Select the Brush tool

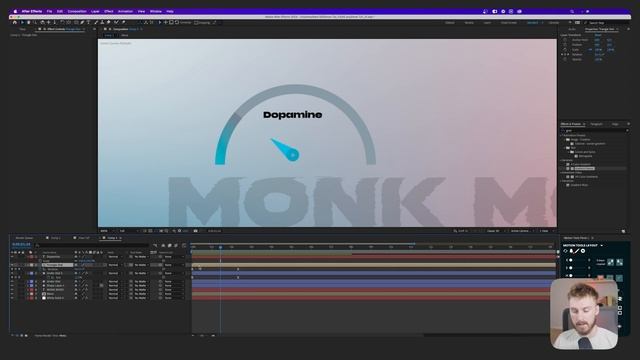96,22
